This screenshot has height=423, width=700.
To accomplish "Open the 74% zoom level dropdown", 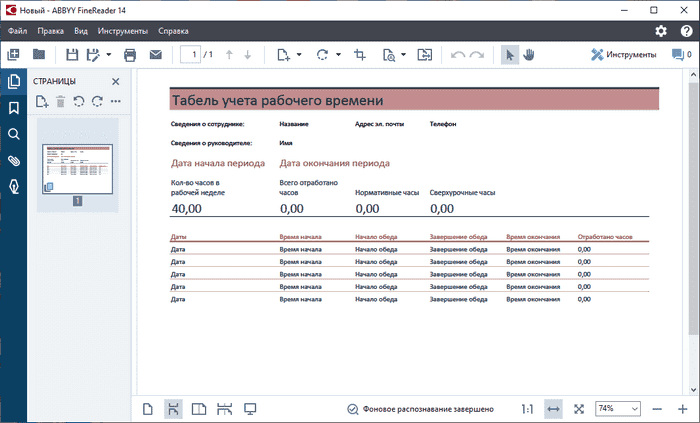I will 618,409.
